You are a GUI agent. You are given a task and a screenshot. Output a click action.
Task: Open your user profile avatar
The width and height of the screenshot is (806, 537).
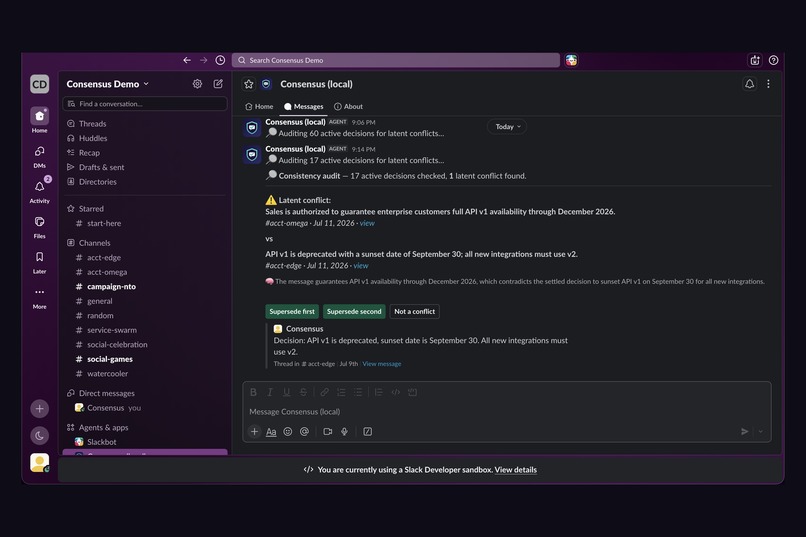click(40, 462)
